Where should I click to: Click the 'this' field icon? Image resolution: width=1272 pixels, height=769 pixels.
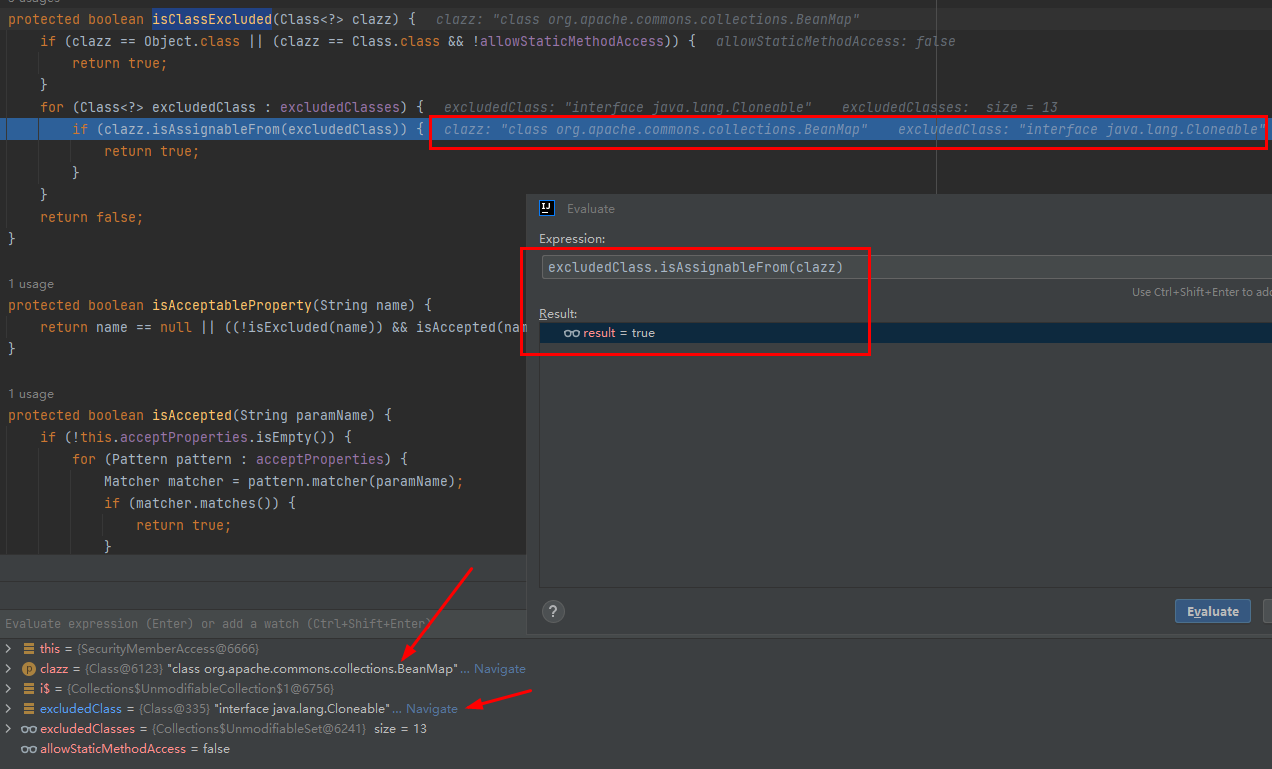[28, 649]
